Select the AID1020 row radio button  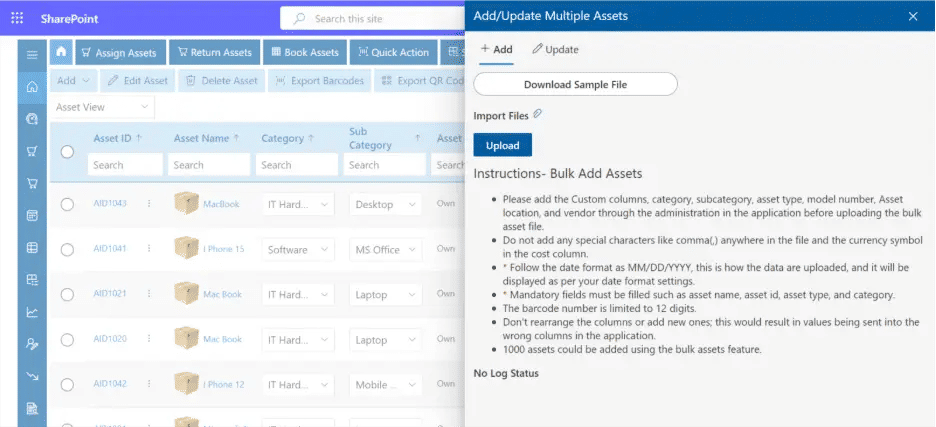(67, 340)
